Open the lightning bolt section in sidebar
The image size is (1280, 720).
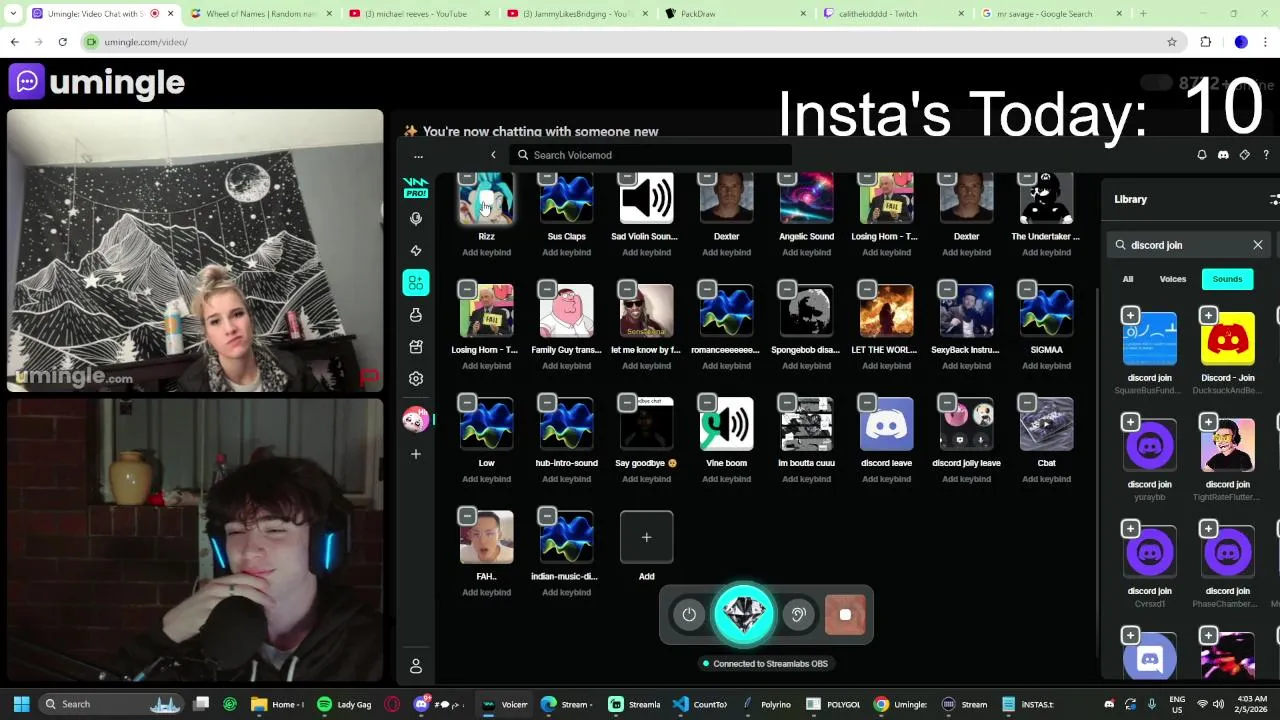(x=416, y=251)
